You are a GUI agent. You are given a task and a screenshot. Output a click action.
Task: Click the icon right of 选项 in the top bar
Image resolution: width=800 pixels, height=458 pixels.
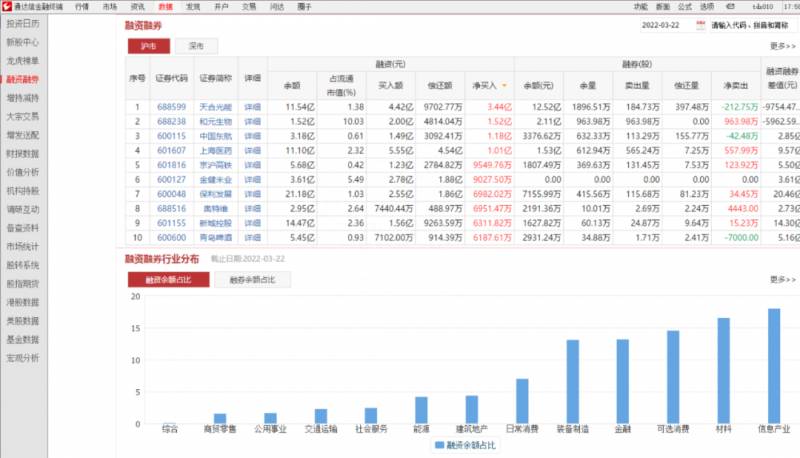tap(730, 7)
